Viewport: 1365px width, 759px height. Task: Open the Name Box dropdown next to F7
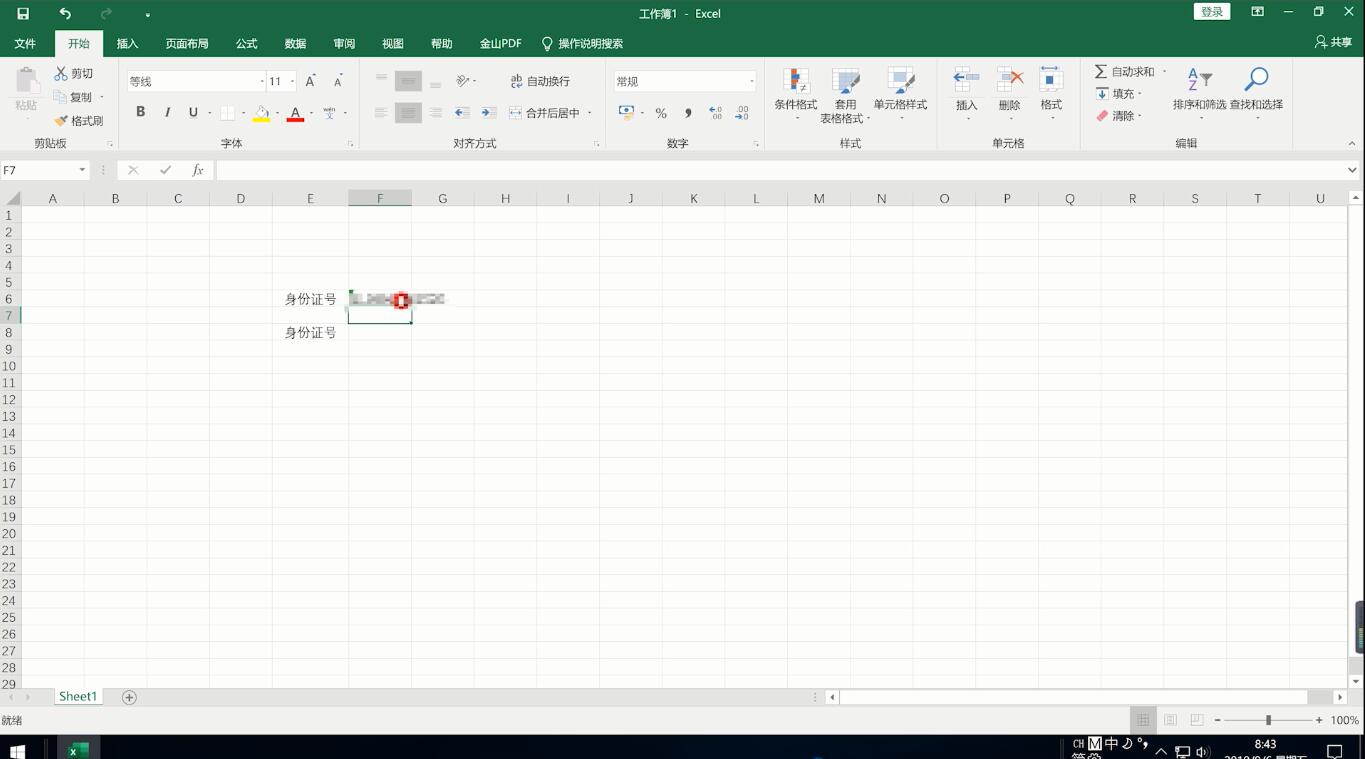[x=82, y=171]
